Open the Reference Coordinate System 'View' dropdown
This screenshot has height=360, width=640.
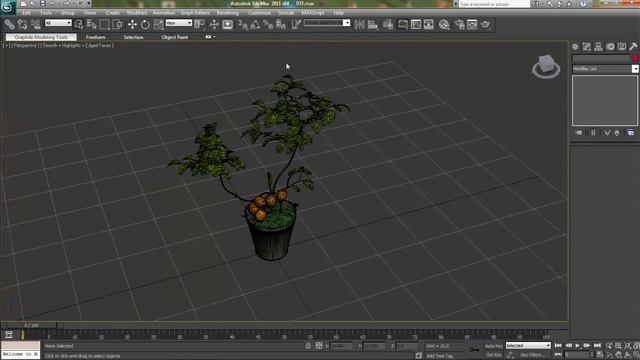(178, 23)
